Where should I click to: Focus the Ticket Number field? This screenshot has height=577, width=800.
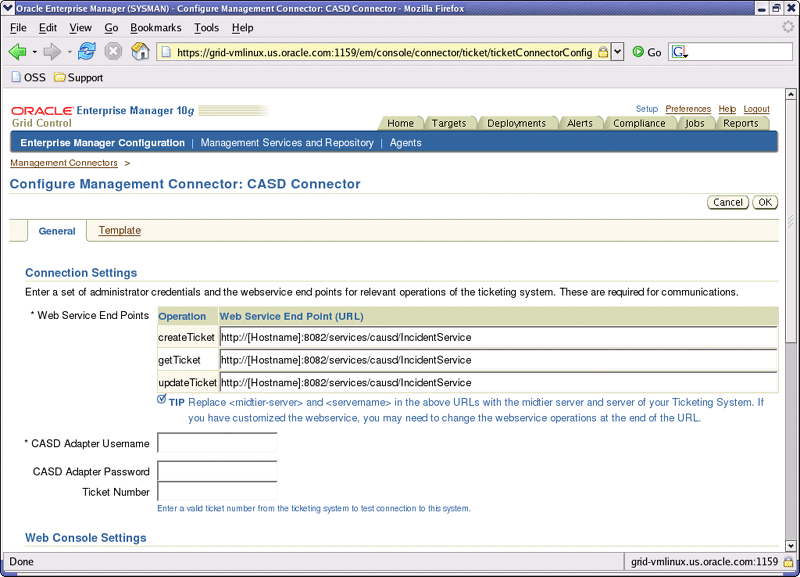[217, 491]
